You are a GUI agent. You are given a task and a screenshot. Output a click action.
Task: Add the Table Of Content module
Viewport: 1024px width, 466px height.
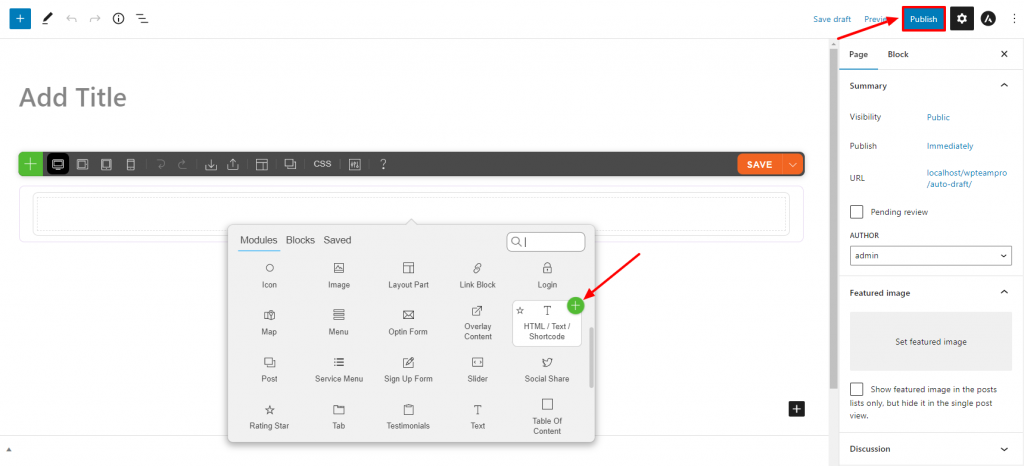[547, 416]
